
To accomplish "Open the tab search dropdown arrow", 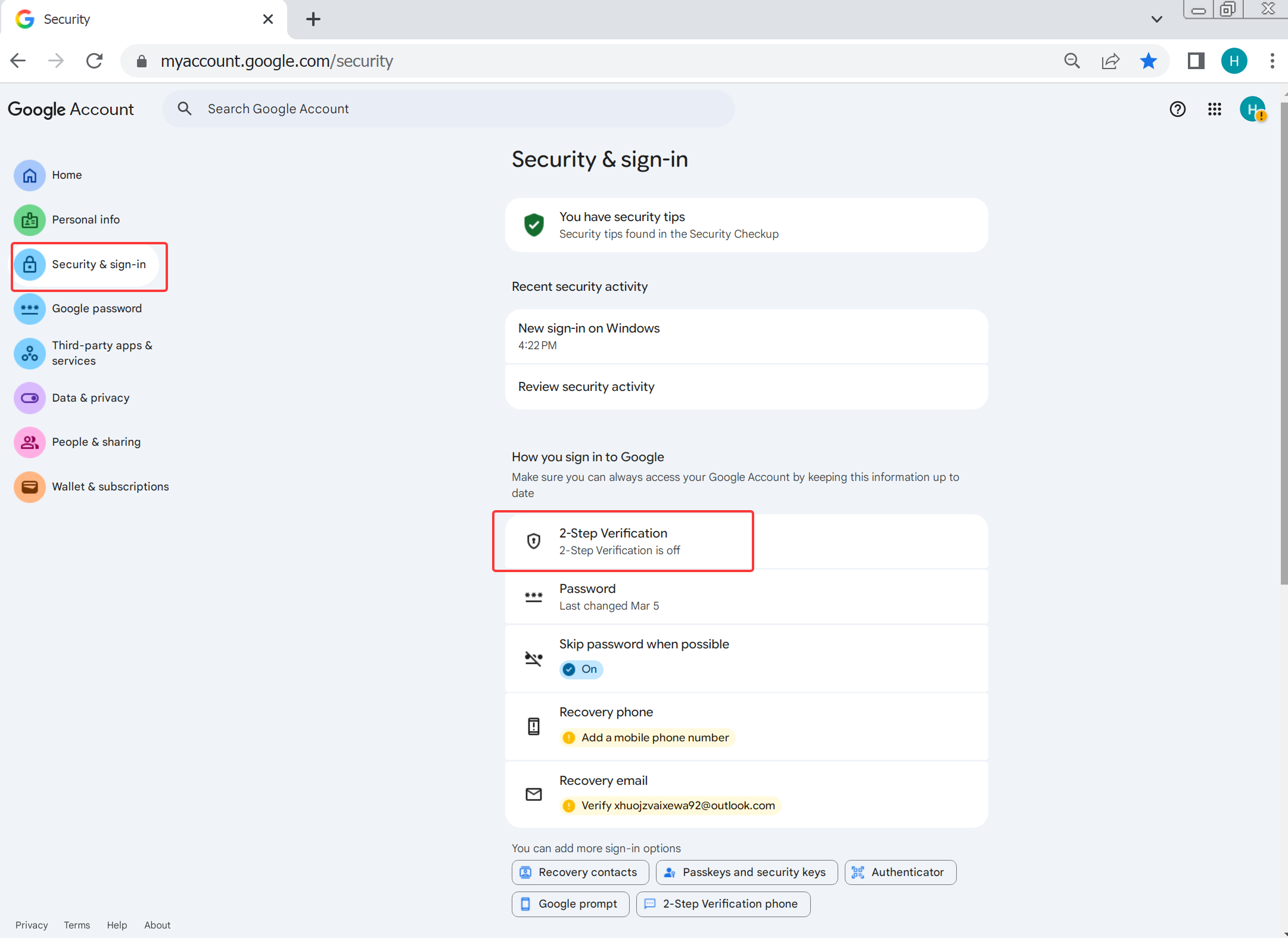I will coord(1156,19).
